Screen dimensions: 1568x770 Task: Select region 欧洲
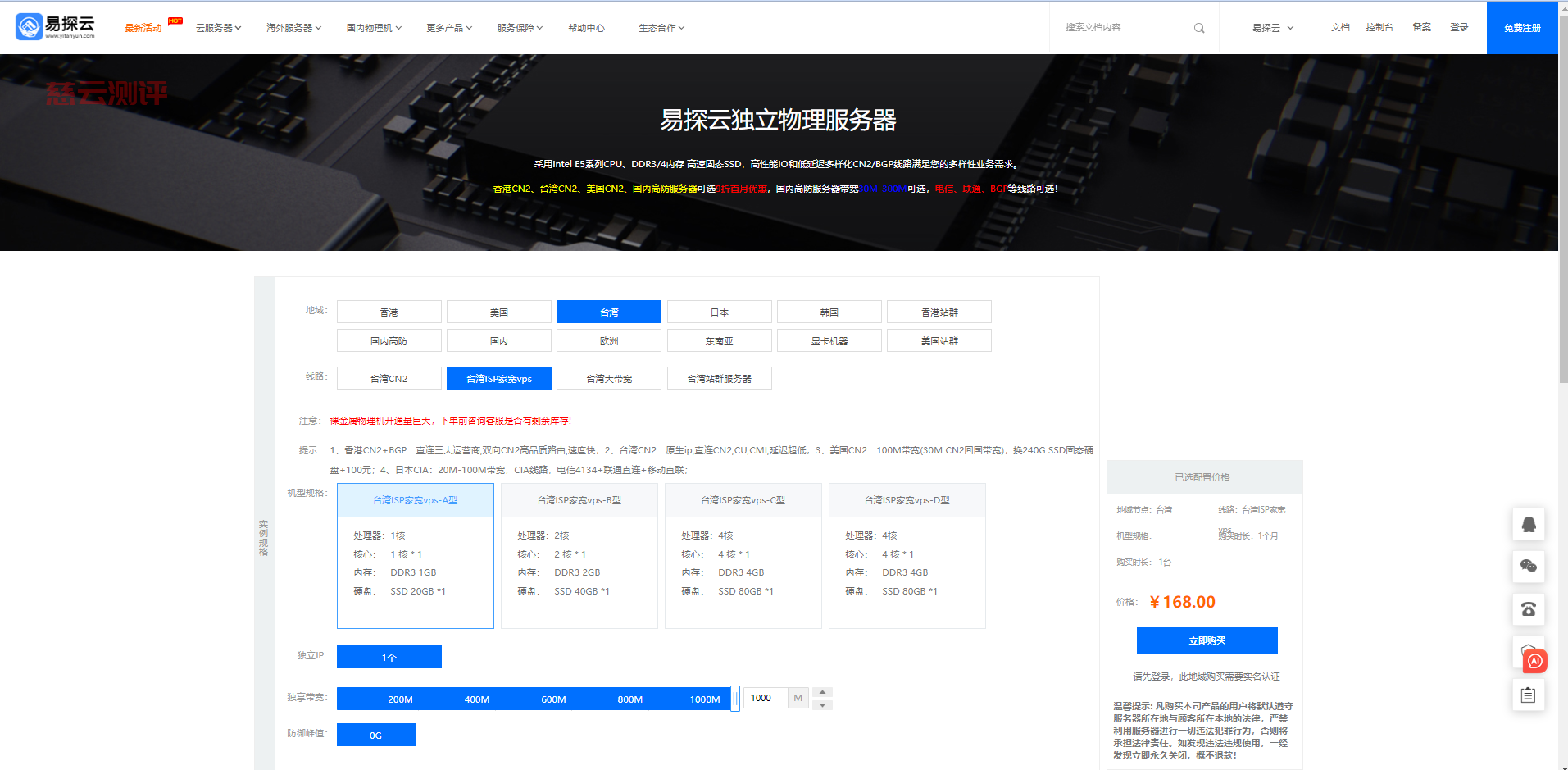pyautogui.click(x=609, y=340)
